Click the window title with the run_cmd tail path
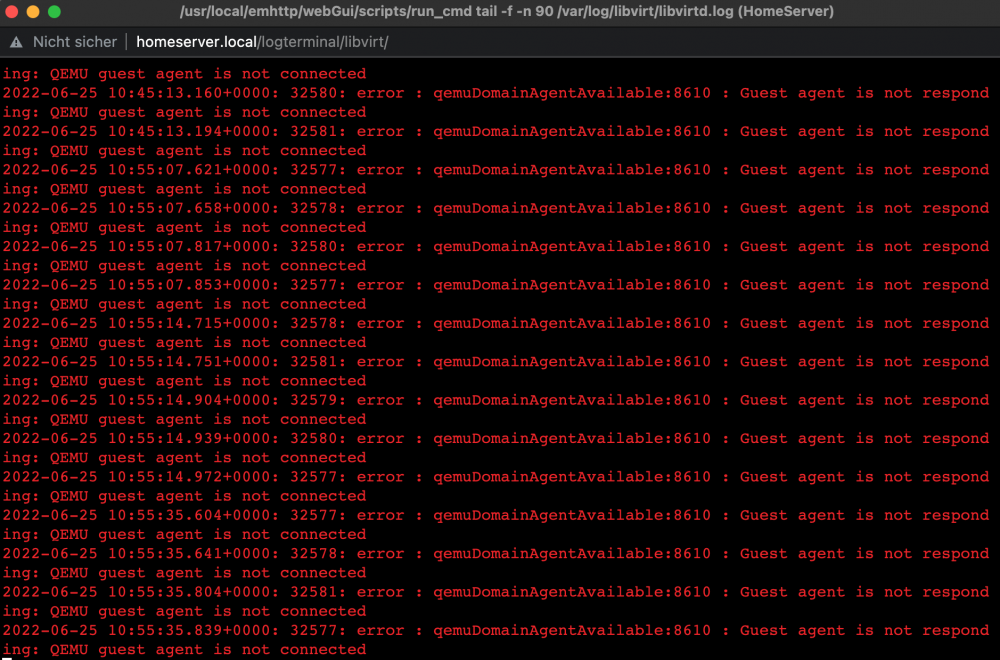 tap(506, 11)
